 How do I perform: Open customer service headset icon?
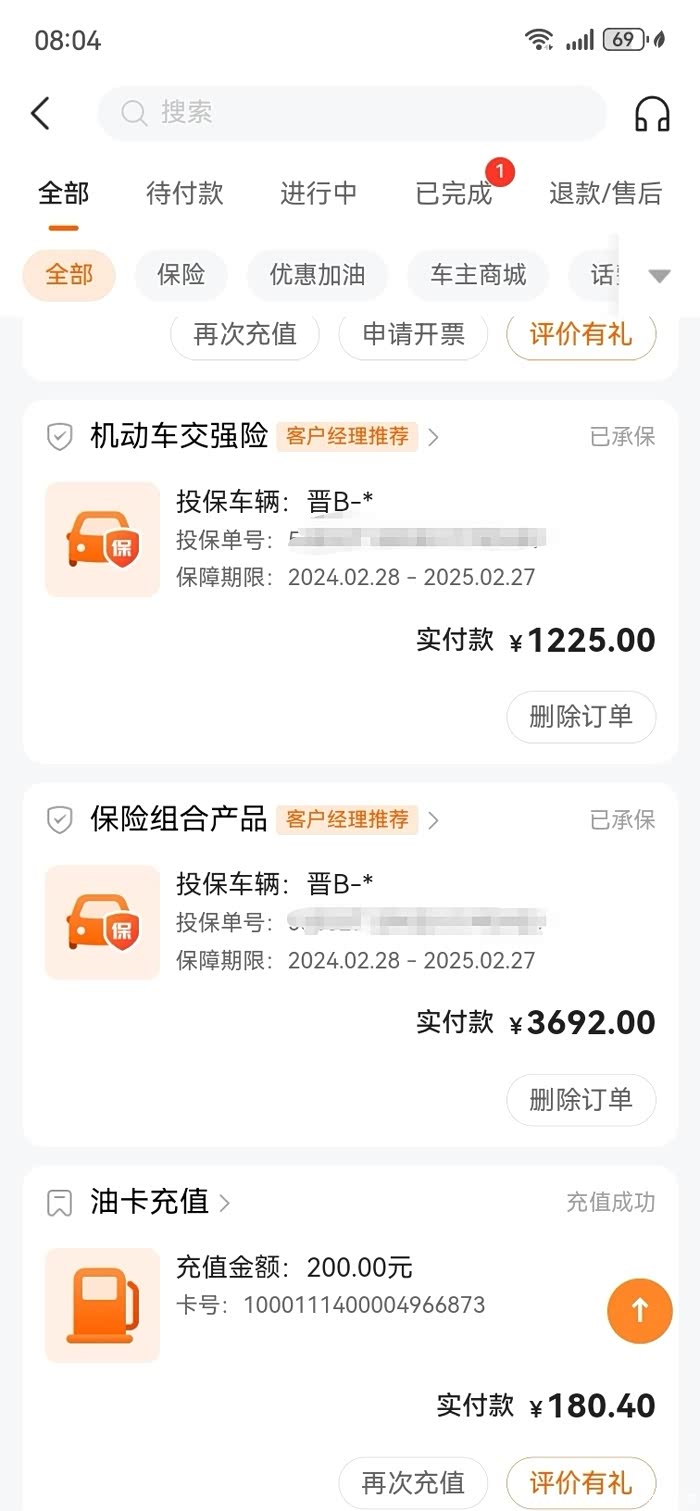pyautogui.click(x=652, y=114)
